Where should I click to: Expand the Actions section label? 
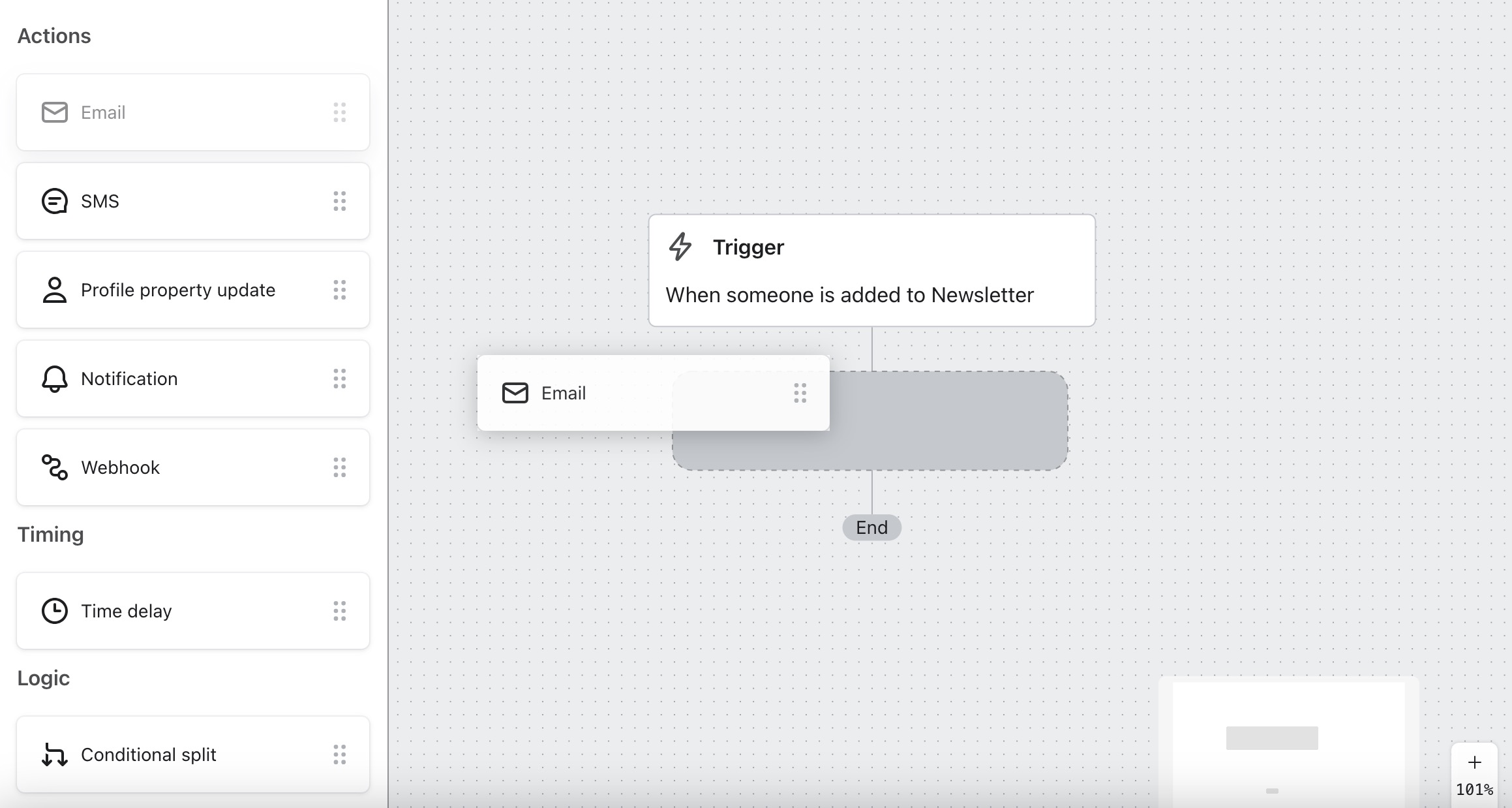[53, 35]
